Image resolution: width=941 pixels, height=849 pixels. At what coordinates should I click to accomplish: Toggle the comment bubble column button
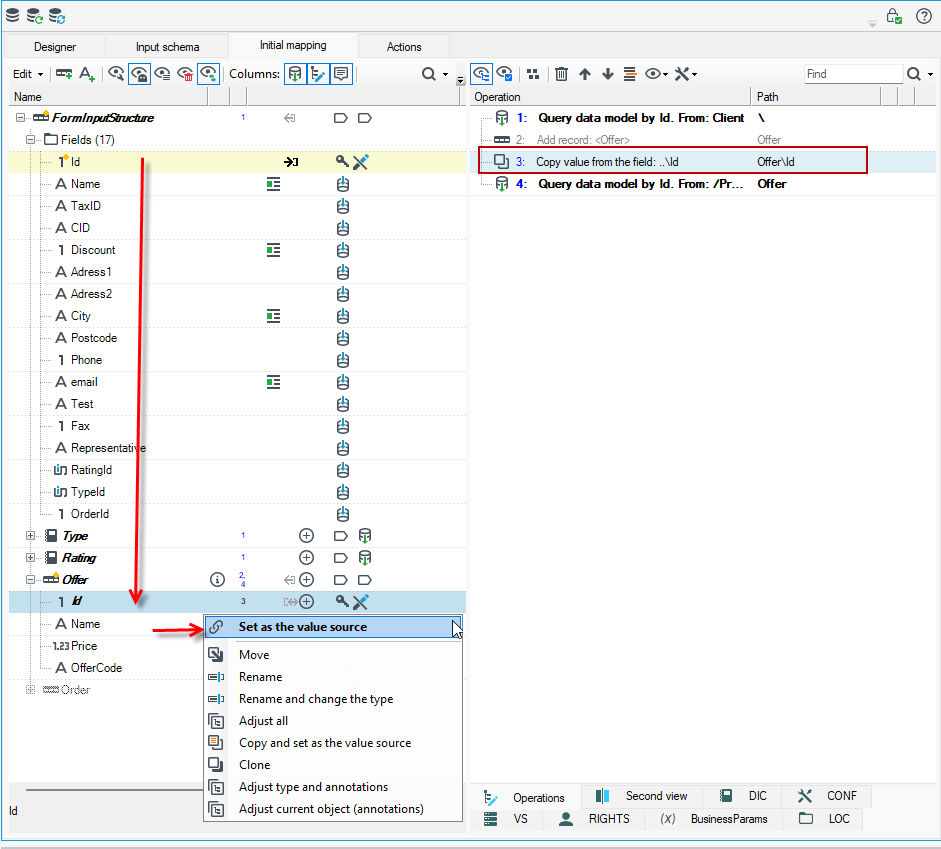pos(341,74)
